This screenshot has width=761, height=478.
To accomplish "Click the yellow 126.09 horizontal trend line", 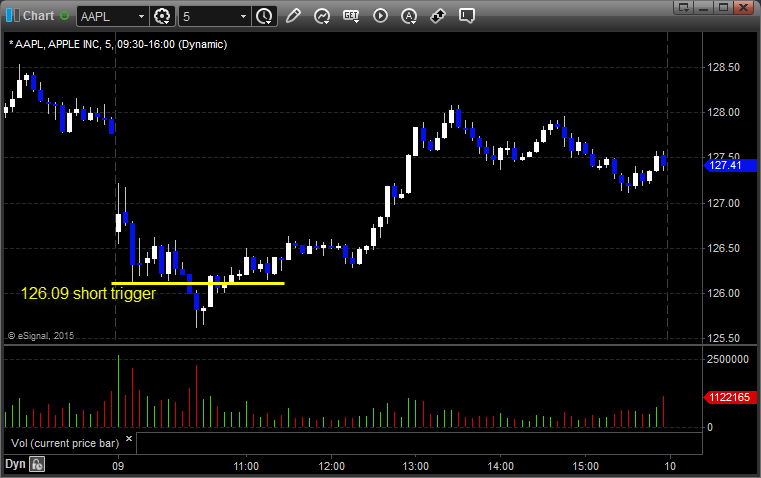I will pyautogui.click(x=198, y=283).
